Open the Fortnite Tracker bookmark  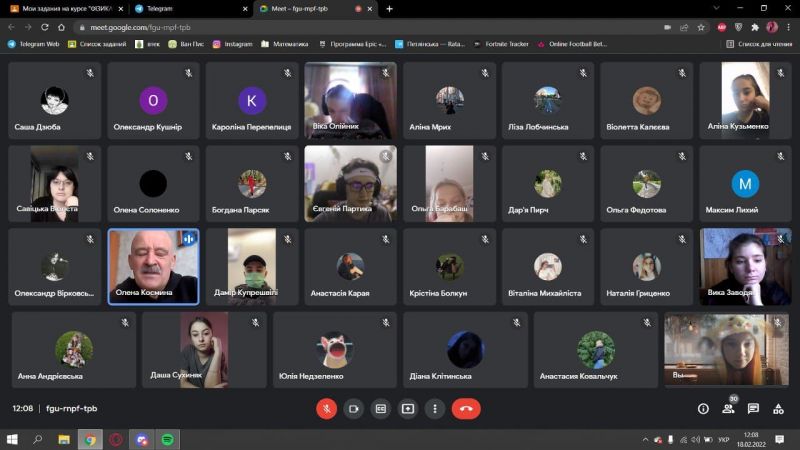click(502, 44)
